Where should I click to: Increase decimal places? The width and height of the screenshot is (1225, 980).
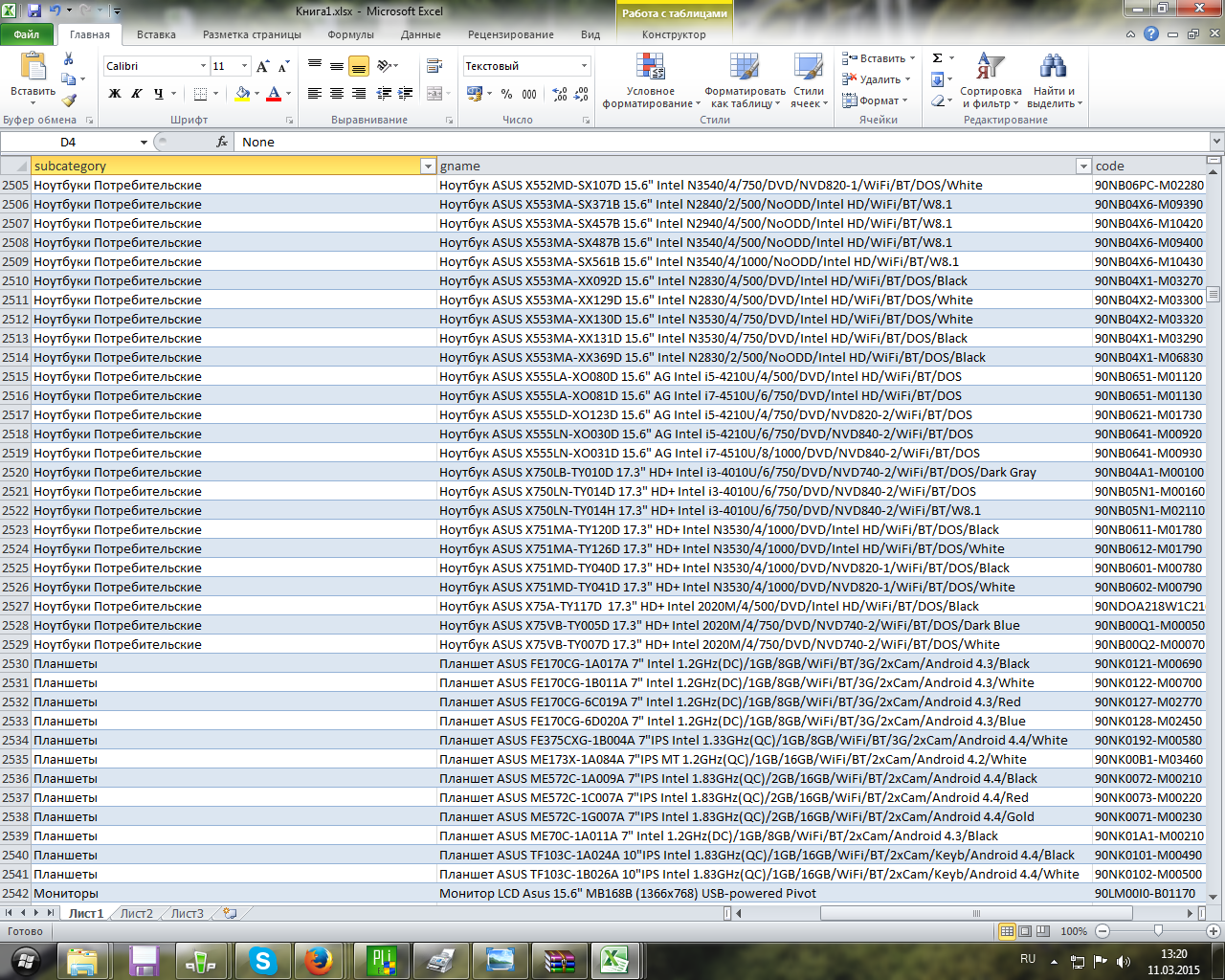[560, 94]
